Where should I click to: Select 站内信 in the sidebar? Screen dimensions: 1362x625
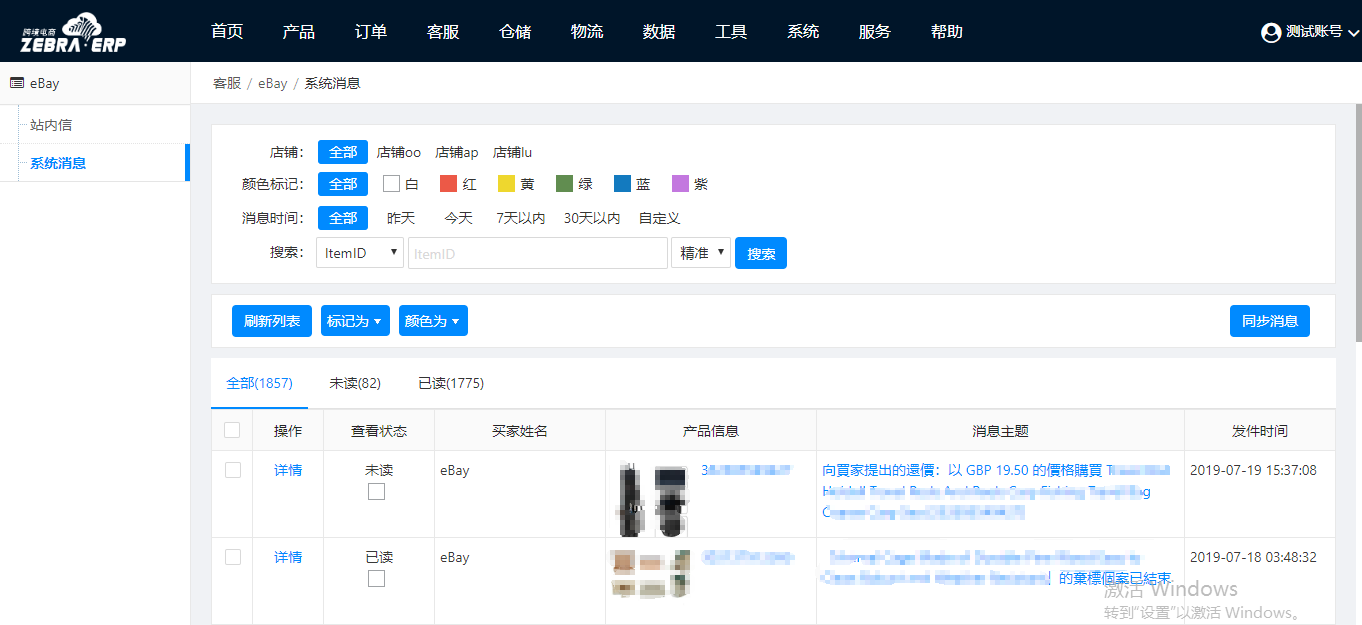tap(50, 123)
